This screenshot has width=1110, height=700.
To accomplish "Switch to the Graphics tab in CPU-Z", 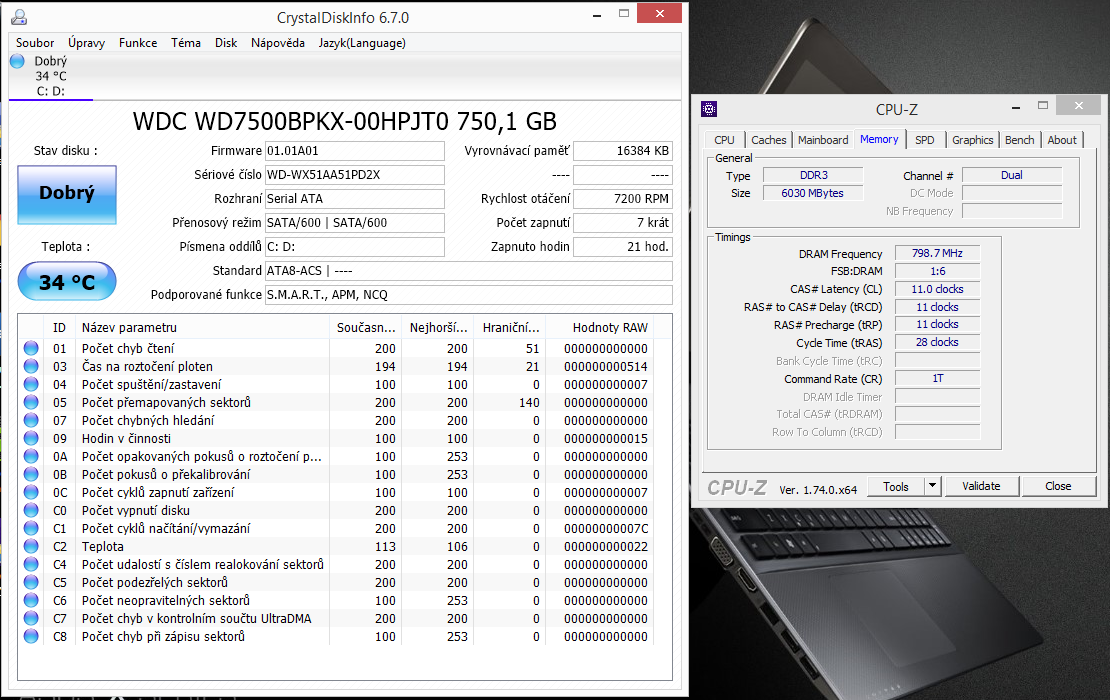I will click(973, 140).
